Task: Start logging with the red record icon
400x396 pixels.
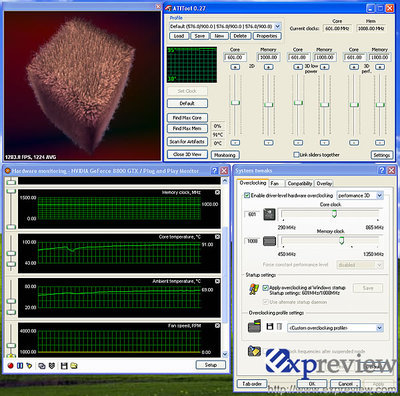Action: pyautogui.click(x=10, y=366)
